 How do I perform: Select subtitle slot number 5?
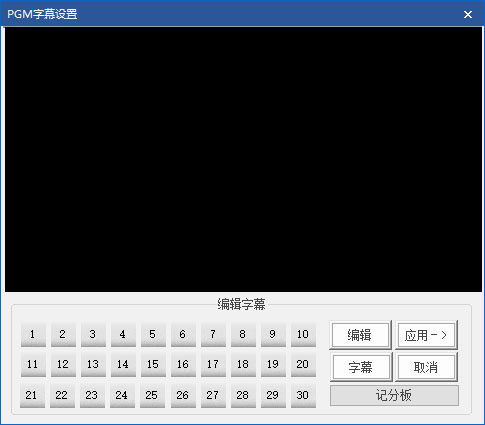pos(153,334)
